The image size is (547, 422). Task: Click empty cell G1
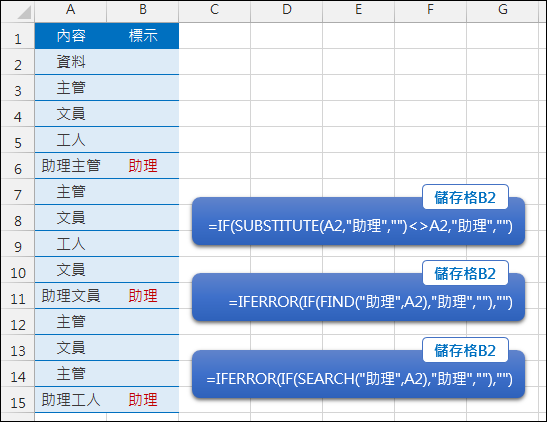point(502,36)
